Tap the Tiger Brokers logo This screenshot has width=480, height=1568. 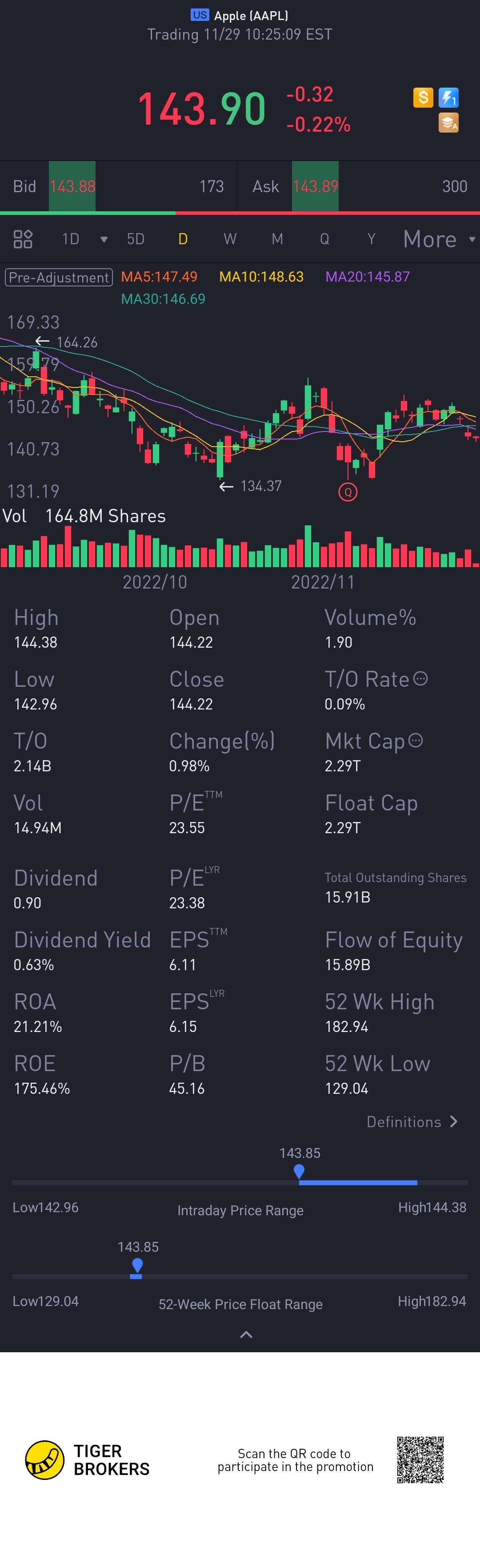(88, 1459)
